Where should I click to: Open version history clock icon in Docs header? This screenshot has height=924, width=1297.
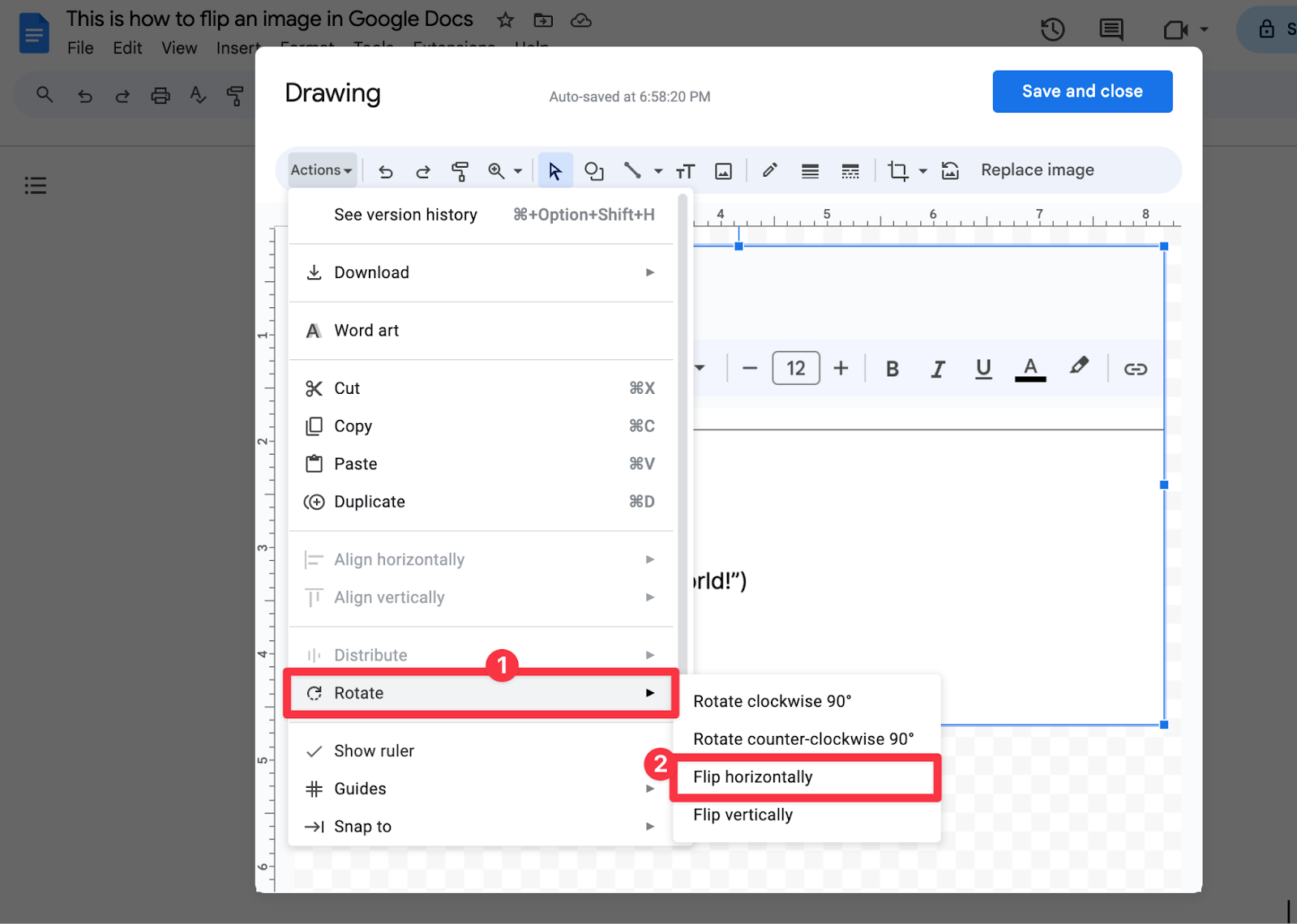(x=1053, y=30)
